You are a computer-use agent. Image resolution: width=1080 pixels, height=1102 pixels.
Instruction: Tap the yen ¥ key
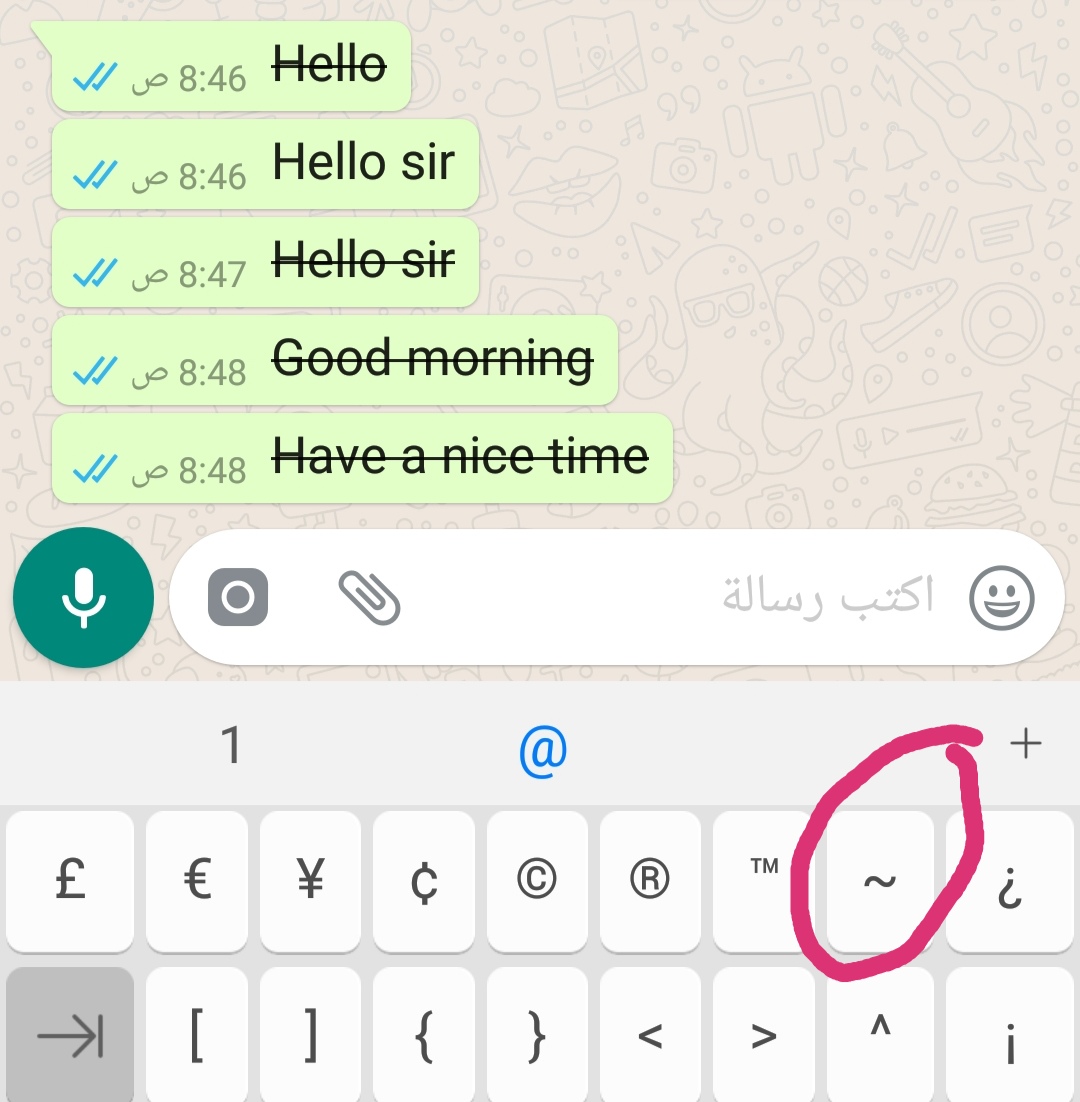click(311, 881)
